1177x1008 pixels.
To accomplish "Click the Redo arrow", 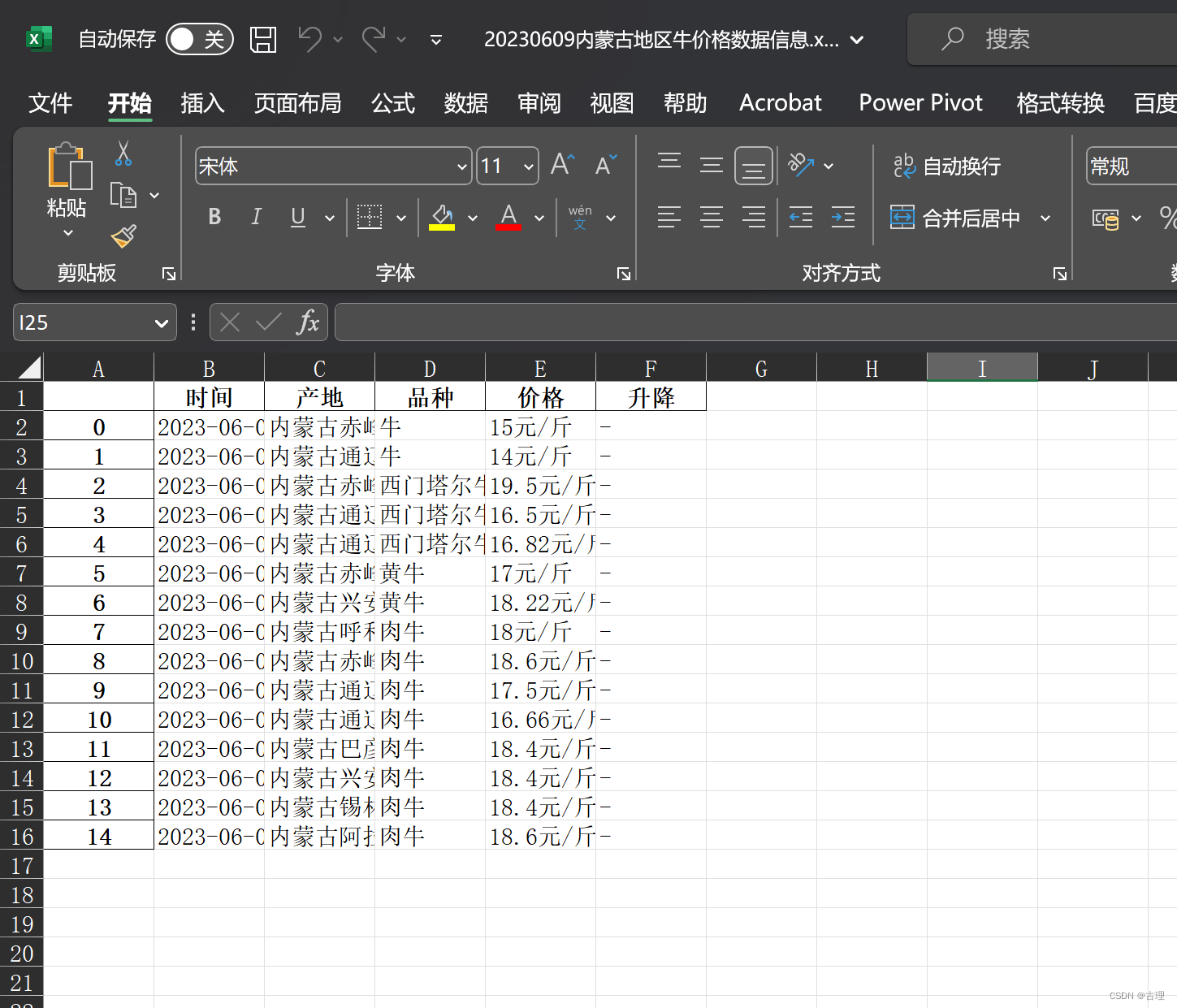I will click(x=373, y=38).
